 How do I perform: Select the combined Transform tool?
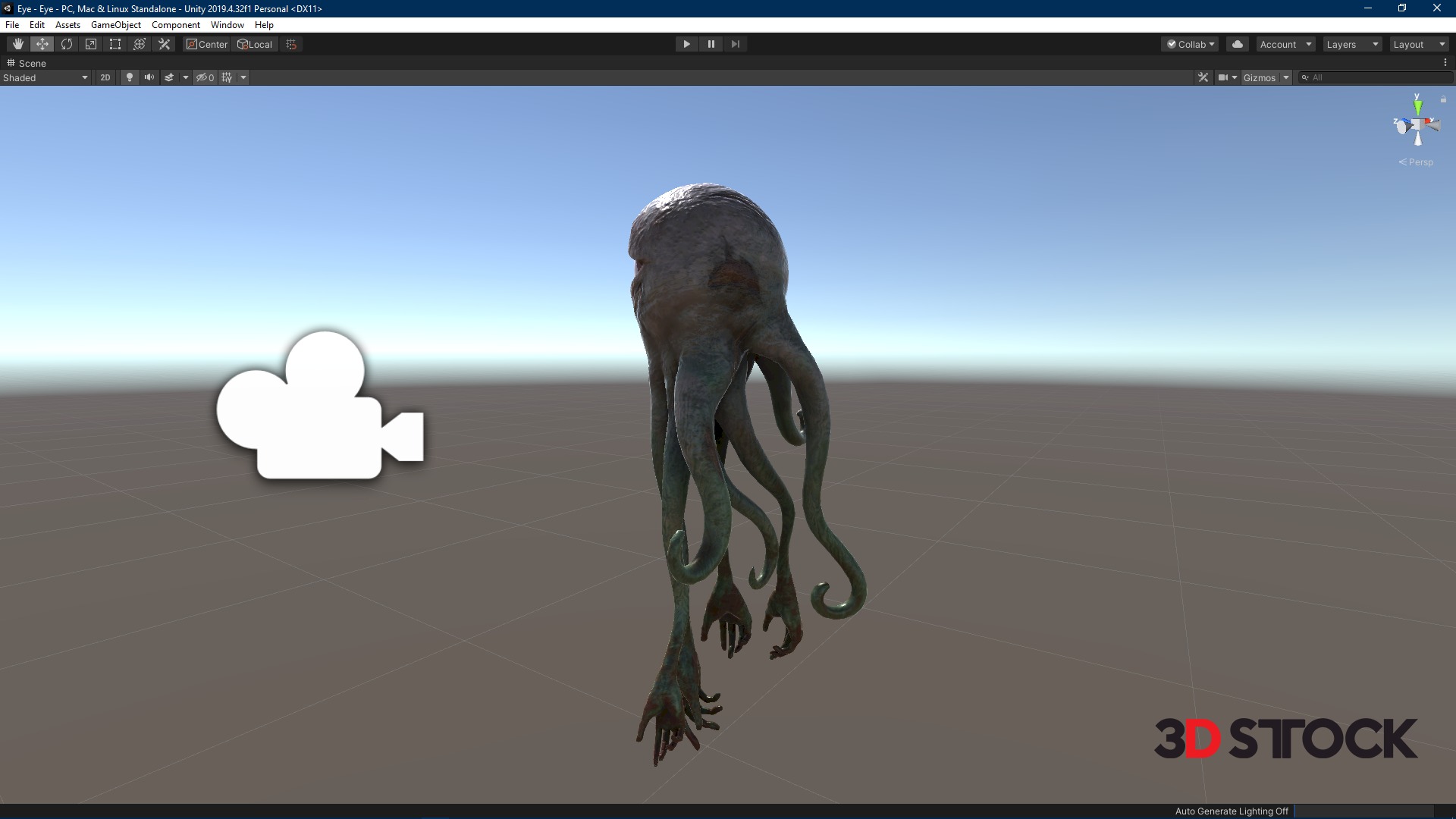[140, 44]
